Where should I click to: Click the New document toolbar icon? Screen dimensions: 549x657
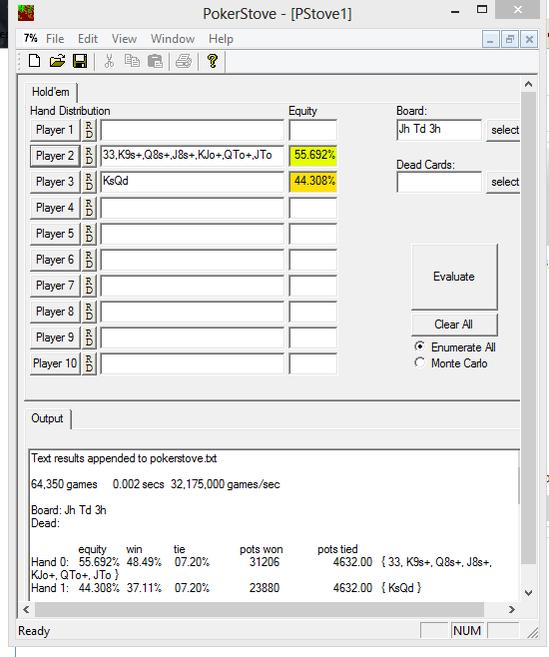[x=34, y=61]
